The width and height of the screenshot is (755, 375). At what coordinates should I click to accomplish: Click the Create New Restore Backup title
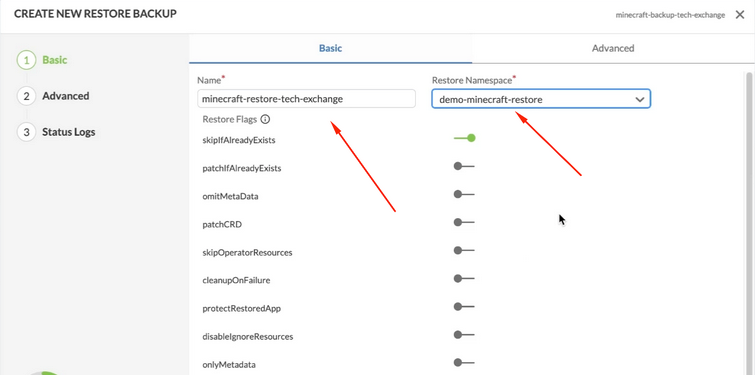tap(95, 14)
